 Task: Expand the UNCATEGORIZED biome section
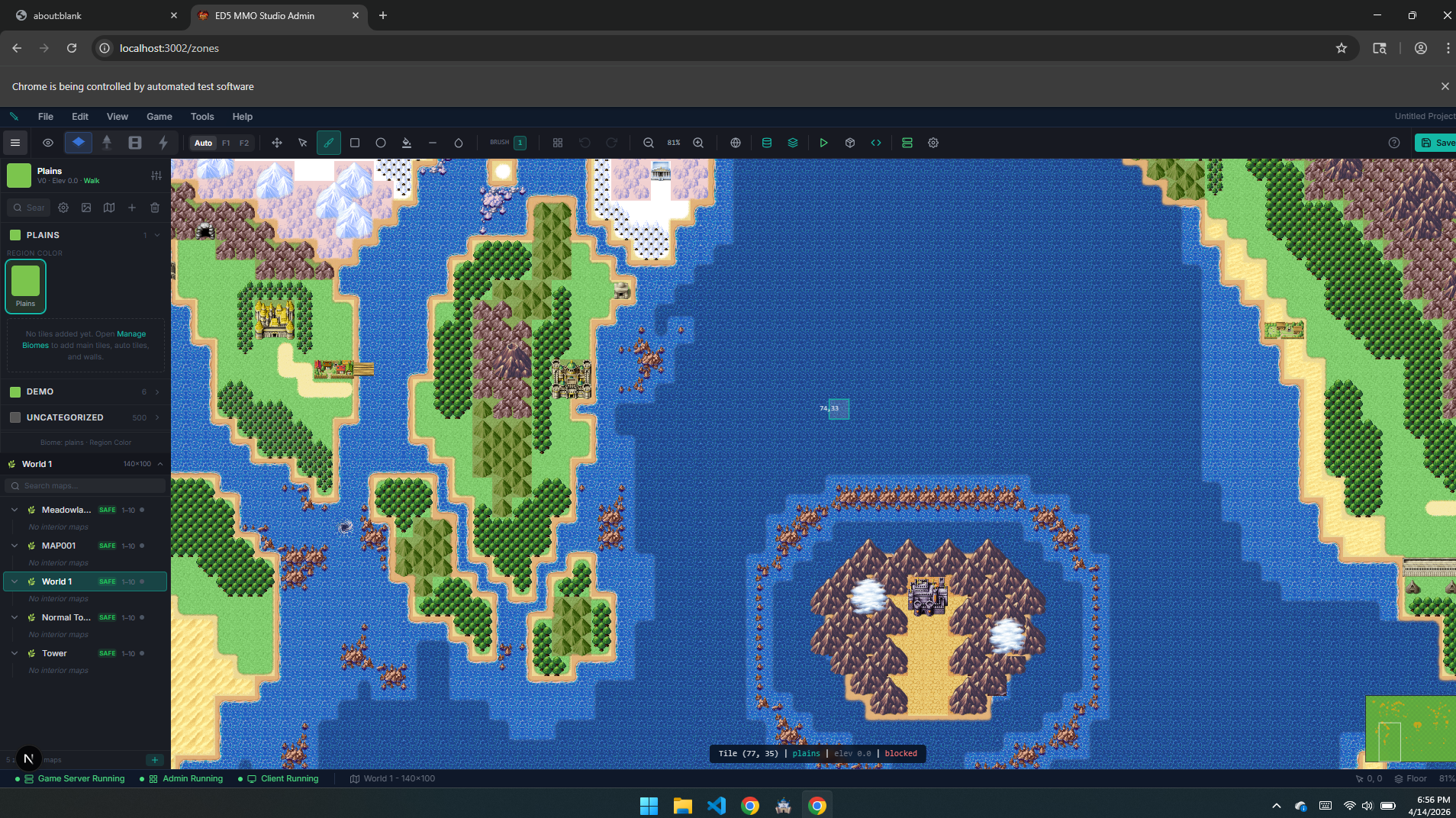coord(85,417)
